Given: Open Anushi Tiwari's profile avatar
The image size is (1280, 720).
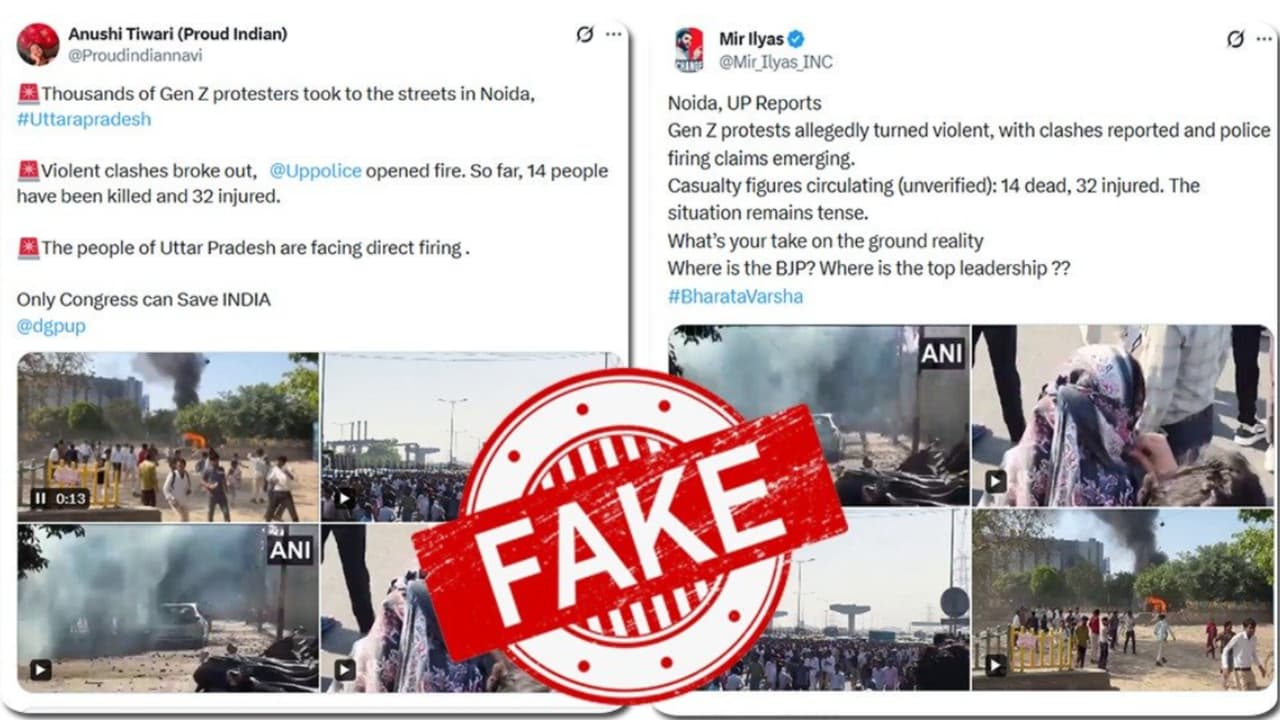Looking at the screenshot, I should [38, 44].
